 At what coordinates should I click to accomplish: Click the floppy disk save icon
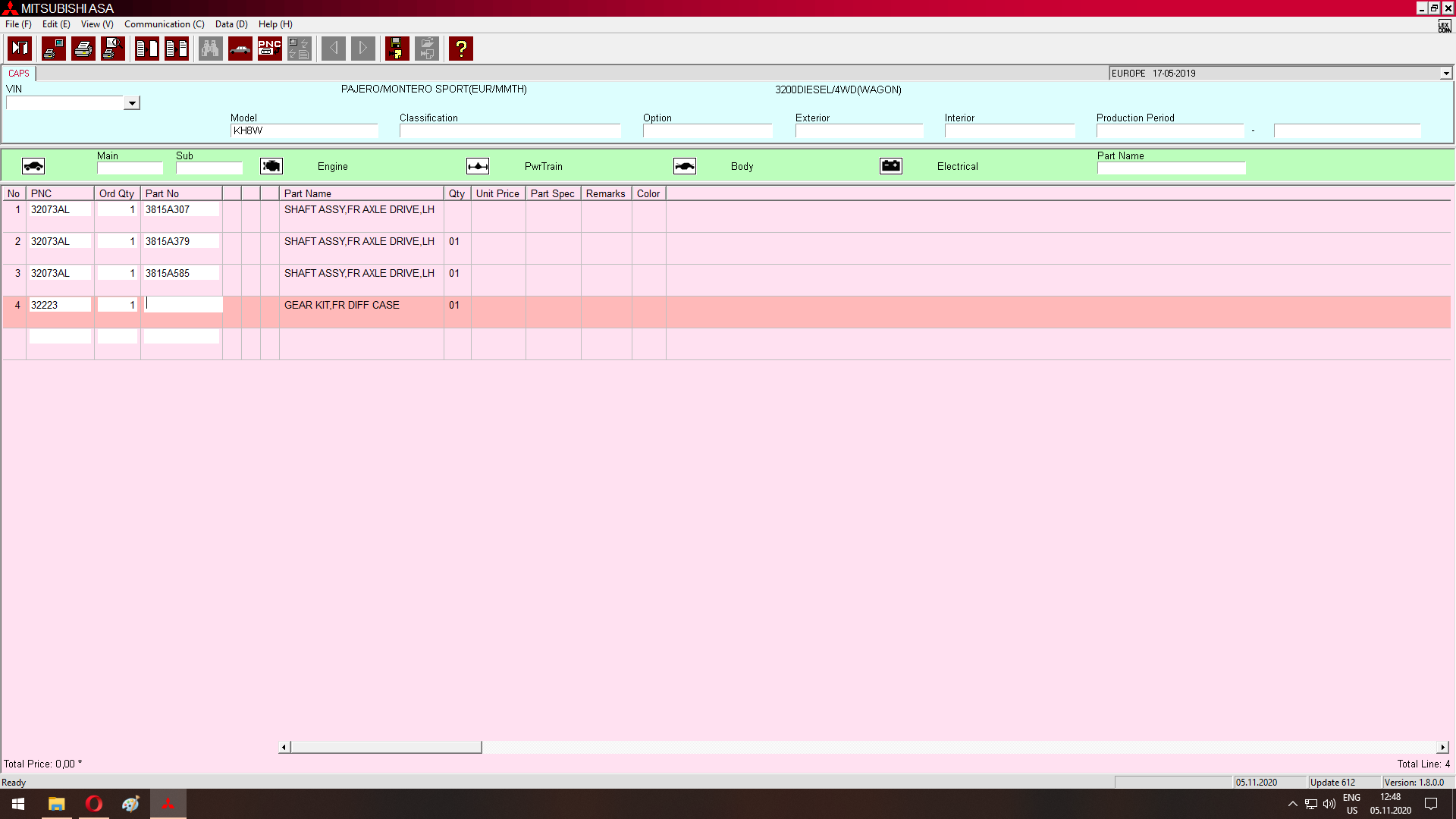click(x=397, y=49)
